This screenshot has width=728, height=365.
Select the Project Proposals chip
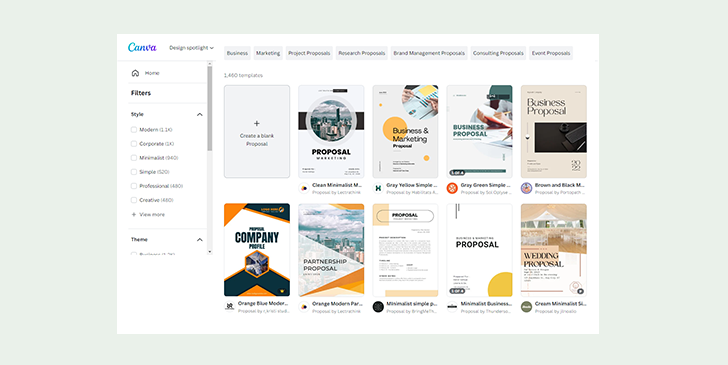coord(309,53)
